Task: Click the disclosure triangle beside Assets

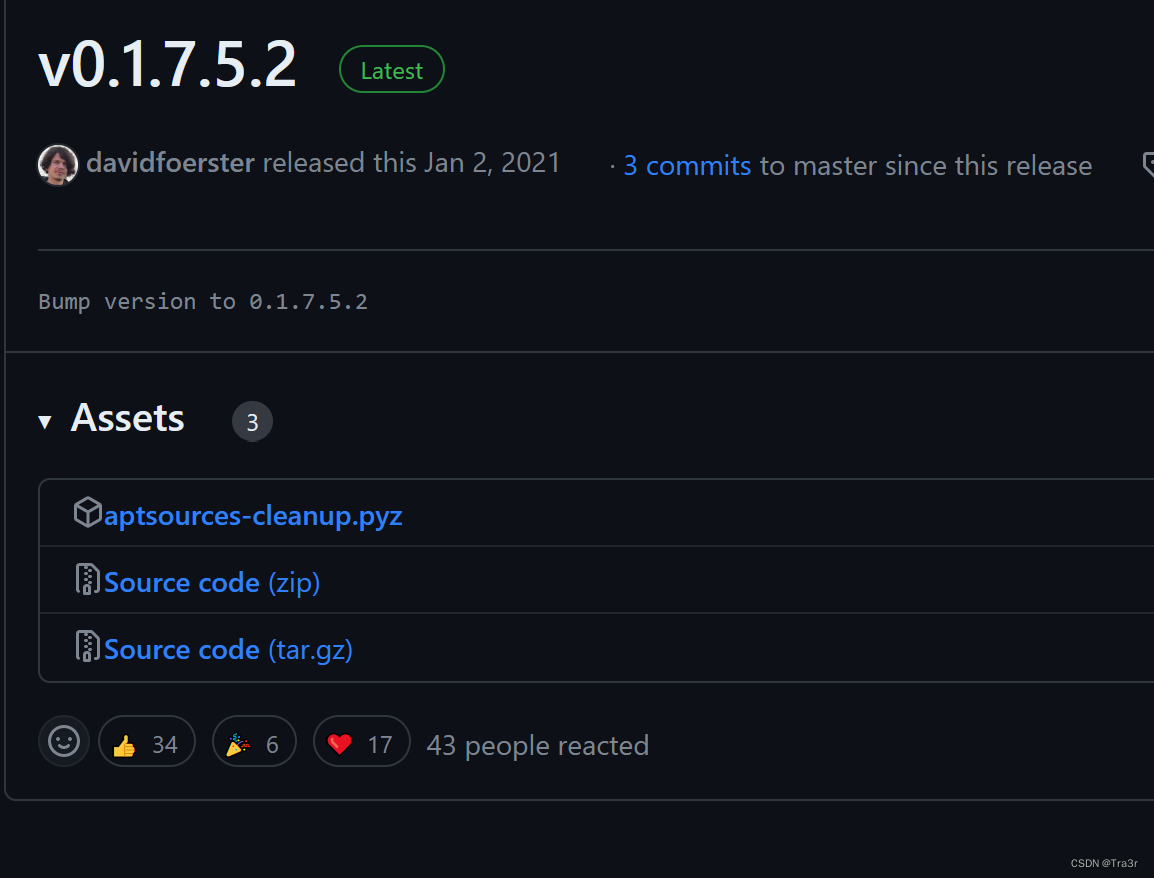Action: pos(45,422)
